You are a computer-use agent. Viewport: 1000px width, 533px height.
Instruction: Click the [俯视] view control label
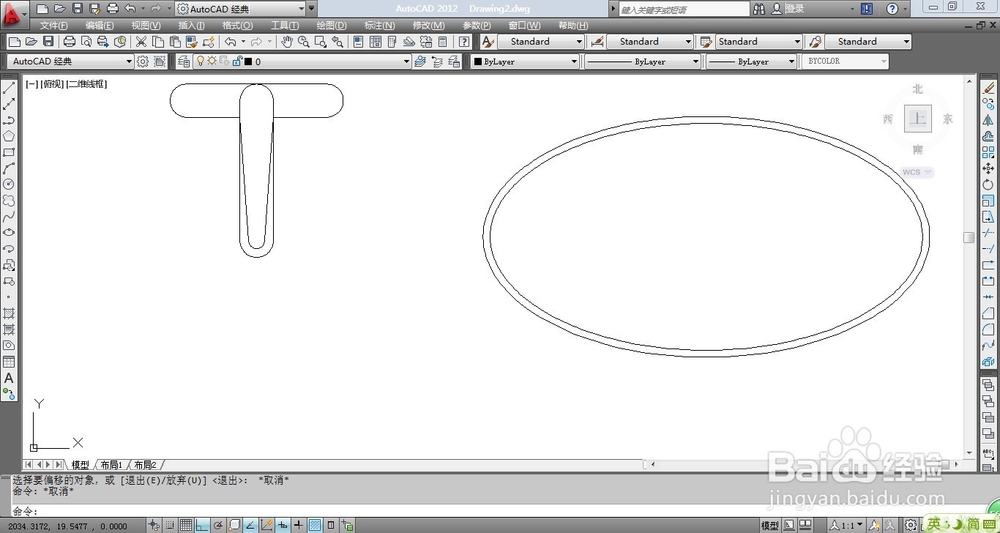[52, 84]
